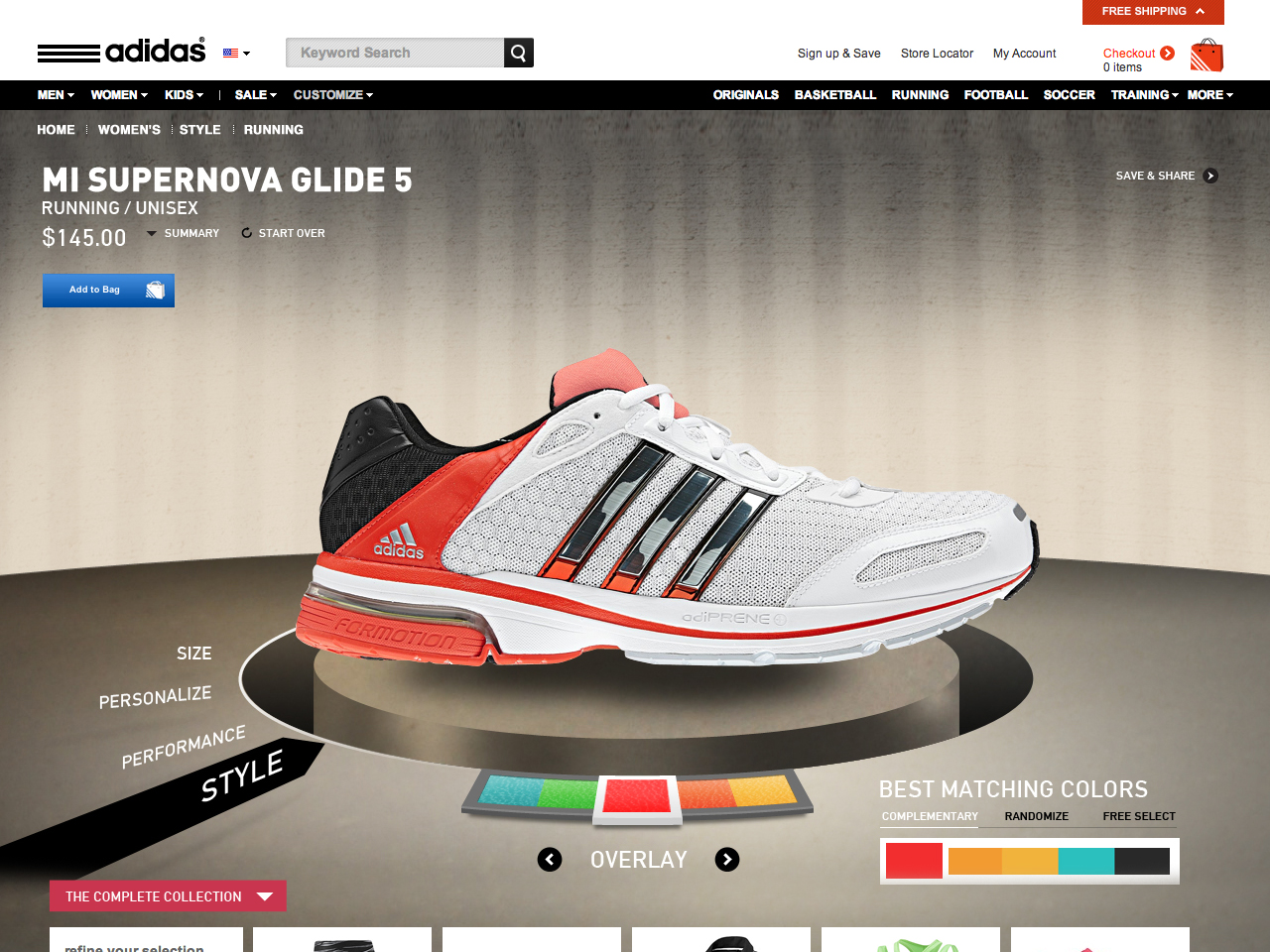Go to WOMEN'S breadcrumb

pyautogui.click(x=129, y=130)
